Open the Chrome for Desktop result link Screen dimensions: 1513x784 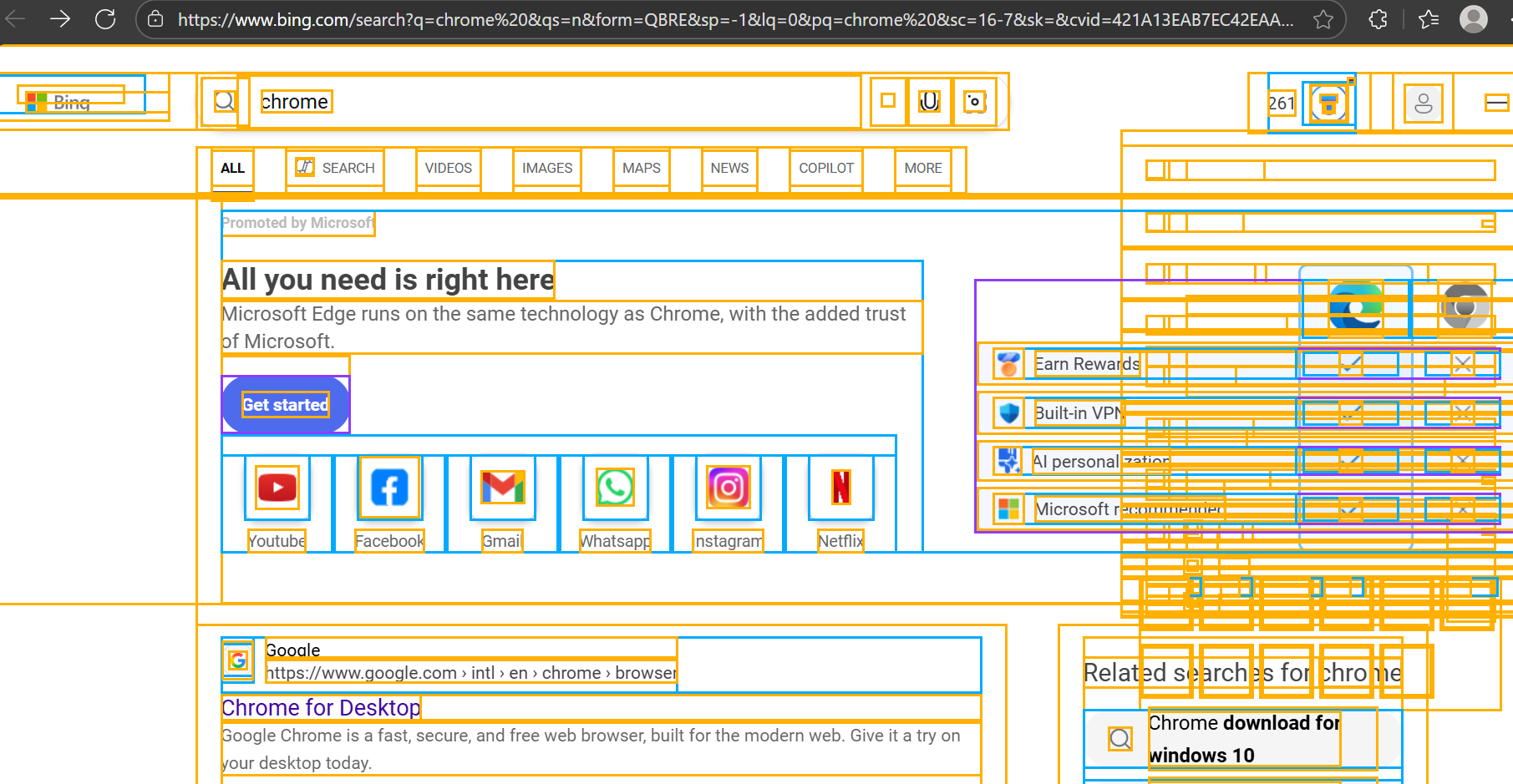(321, 708)
